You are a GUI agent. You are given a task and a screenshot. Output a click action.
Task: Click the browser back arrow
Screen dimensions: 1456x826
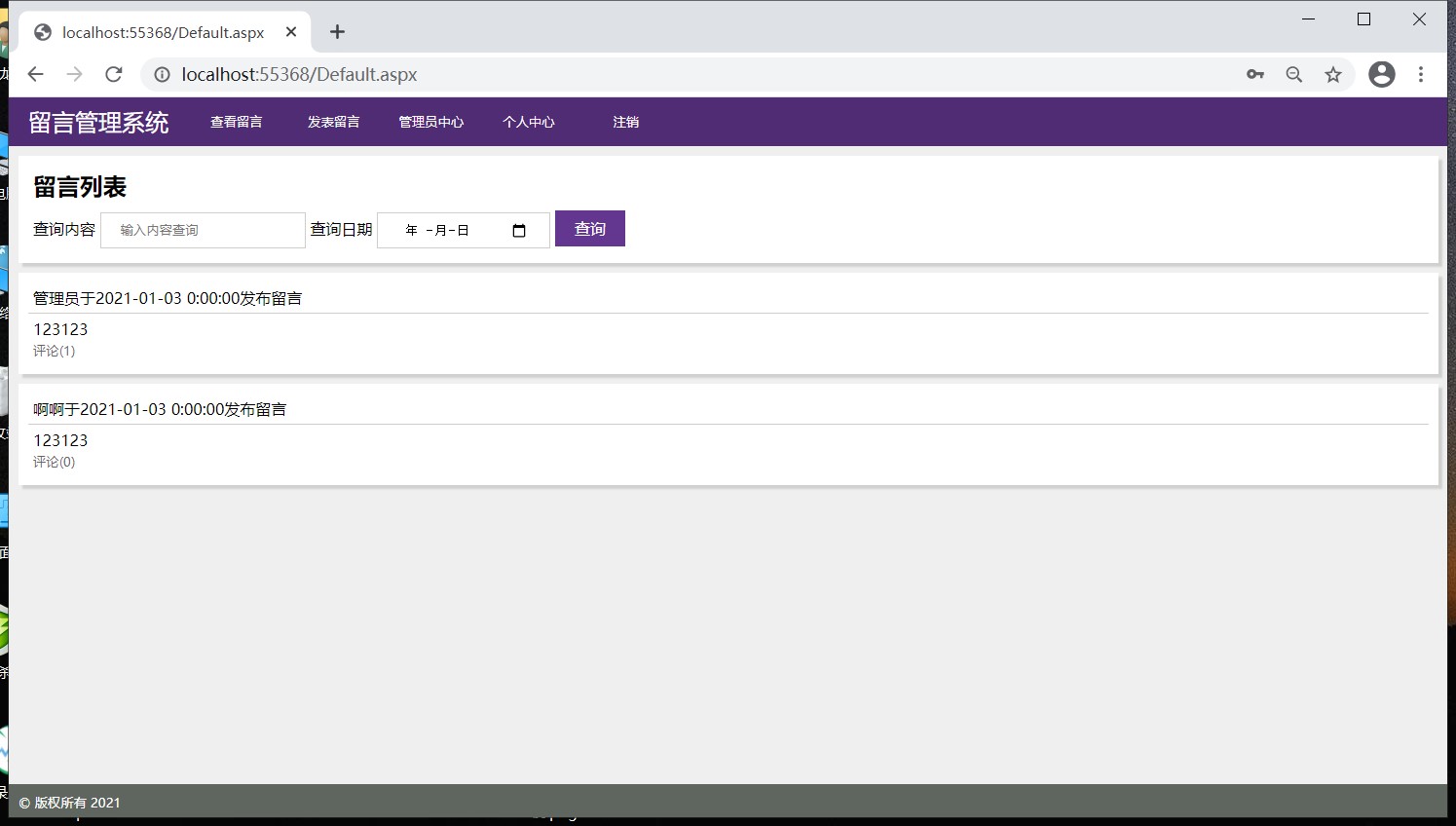(36, 74)
